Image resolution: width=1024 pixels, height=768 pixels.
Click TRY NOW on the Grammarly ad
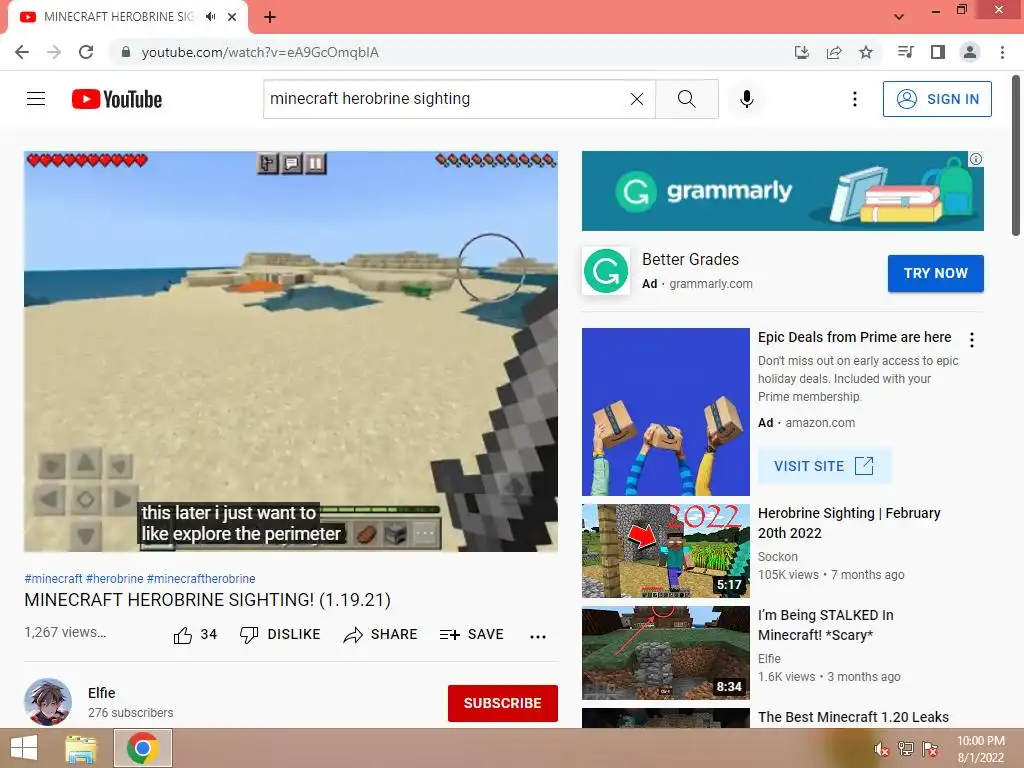(x=936, y=273)
